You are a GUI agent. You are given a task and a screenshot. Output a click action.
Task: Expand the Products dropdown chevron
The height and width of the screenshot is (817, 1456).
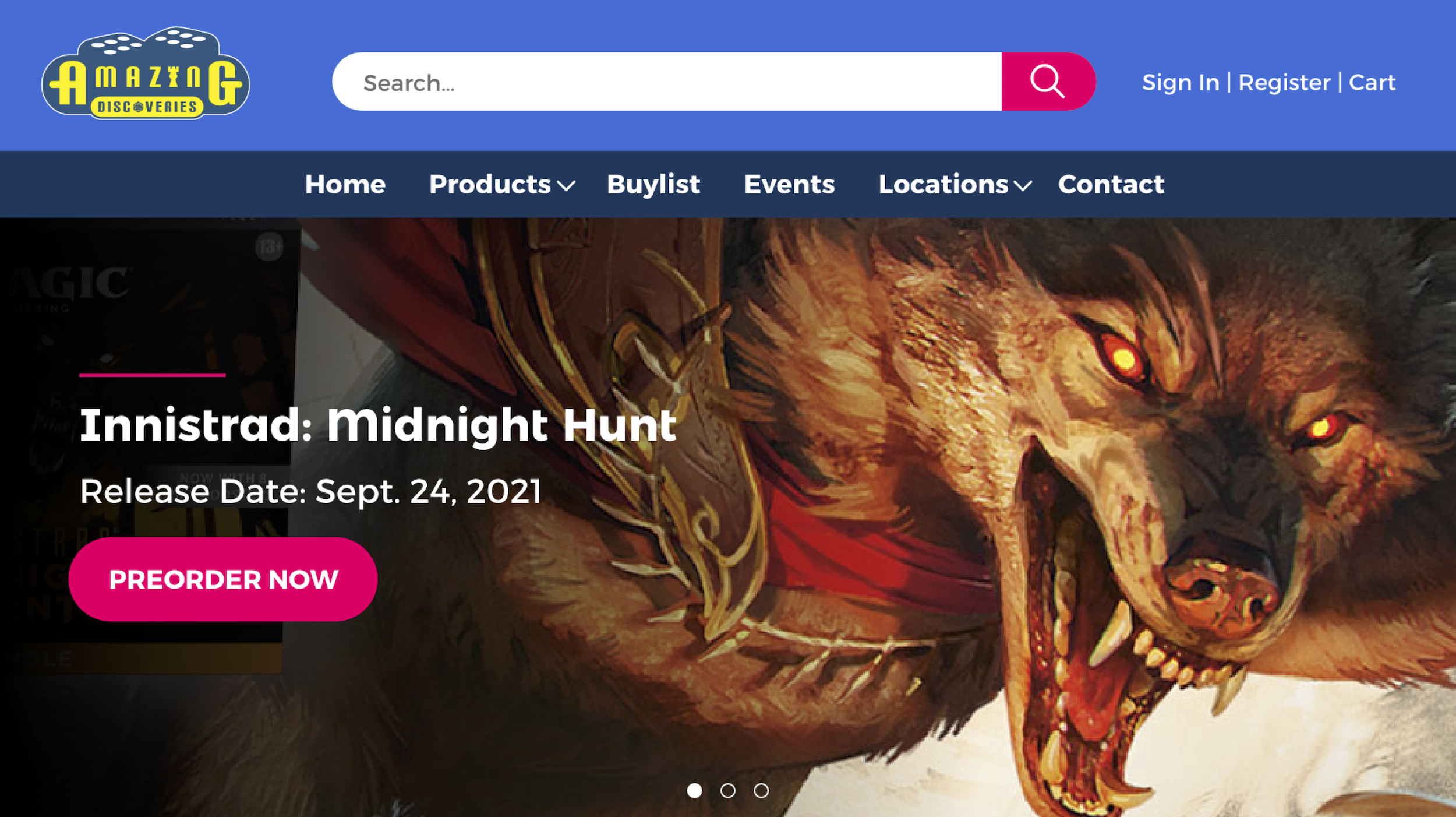(x=566, y=186)
